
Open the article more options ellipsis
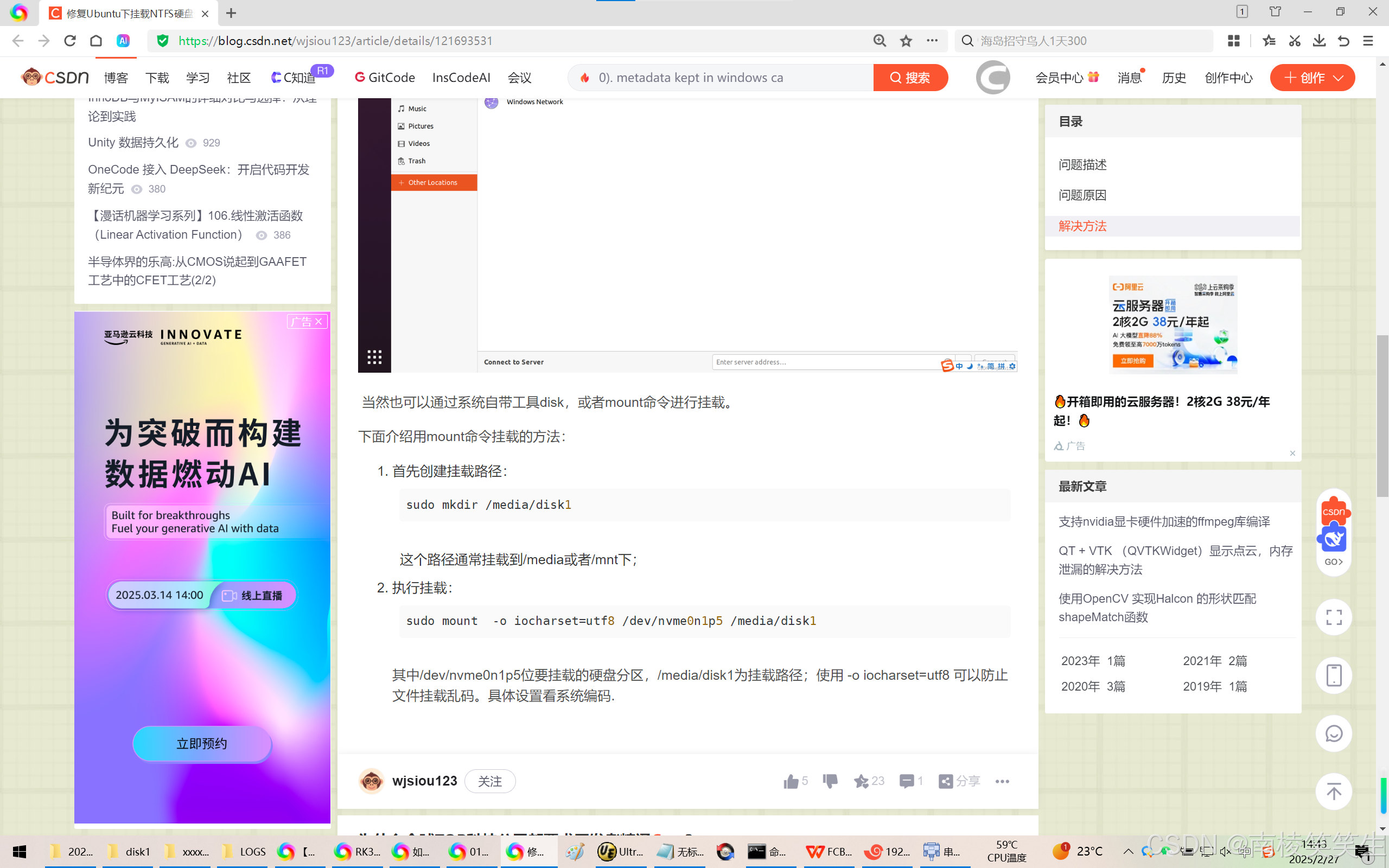(1002, 781)
